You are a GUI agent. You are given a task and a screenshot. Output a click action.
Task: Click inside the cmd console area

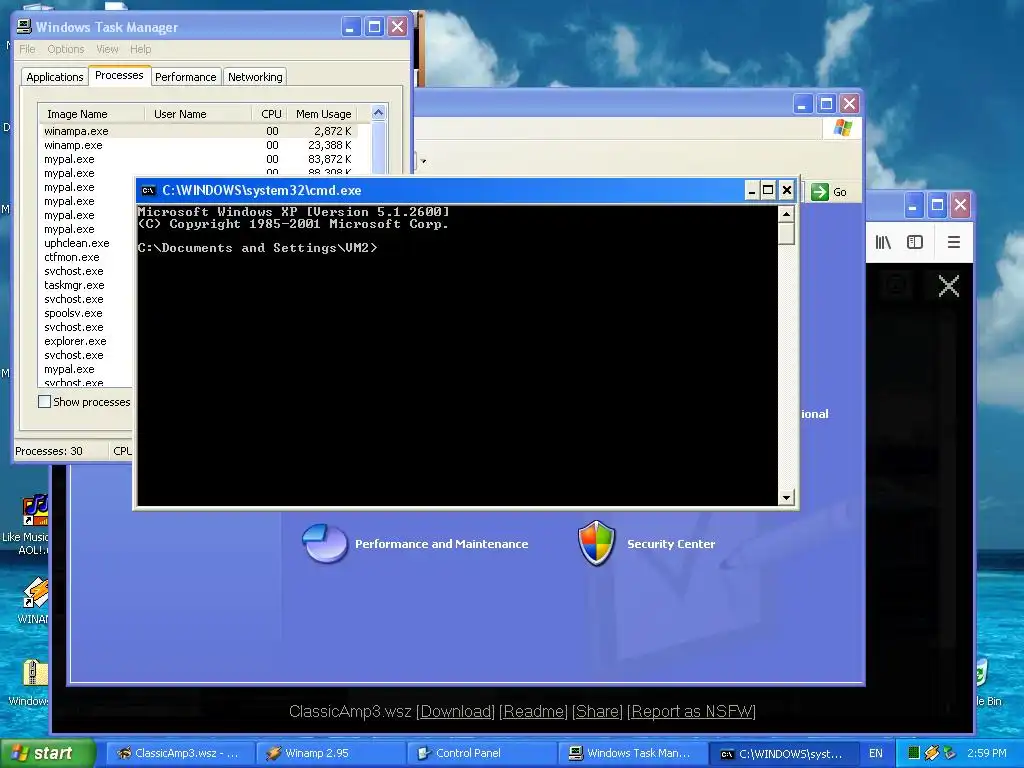tap(457, 356)
